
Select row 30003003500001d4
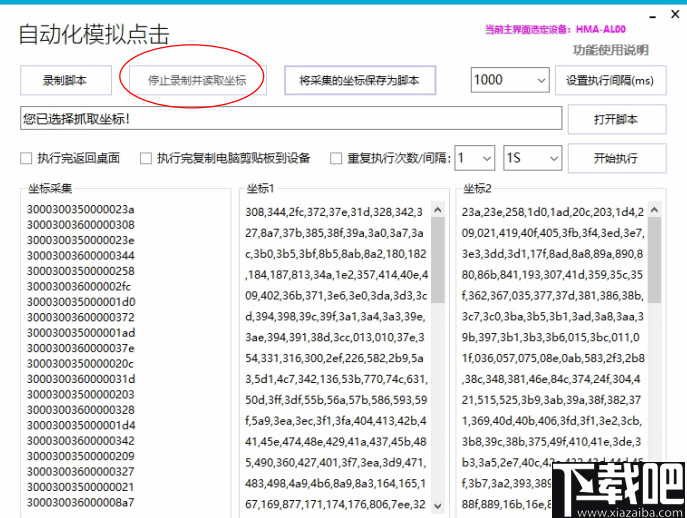[x=81, y=425]
